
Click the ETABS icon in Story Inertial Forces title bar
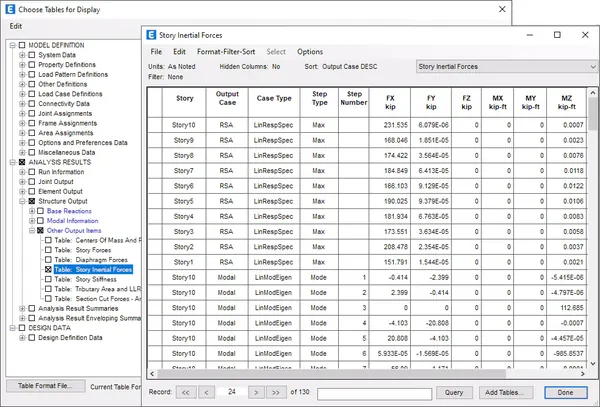151,35
